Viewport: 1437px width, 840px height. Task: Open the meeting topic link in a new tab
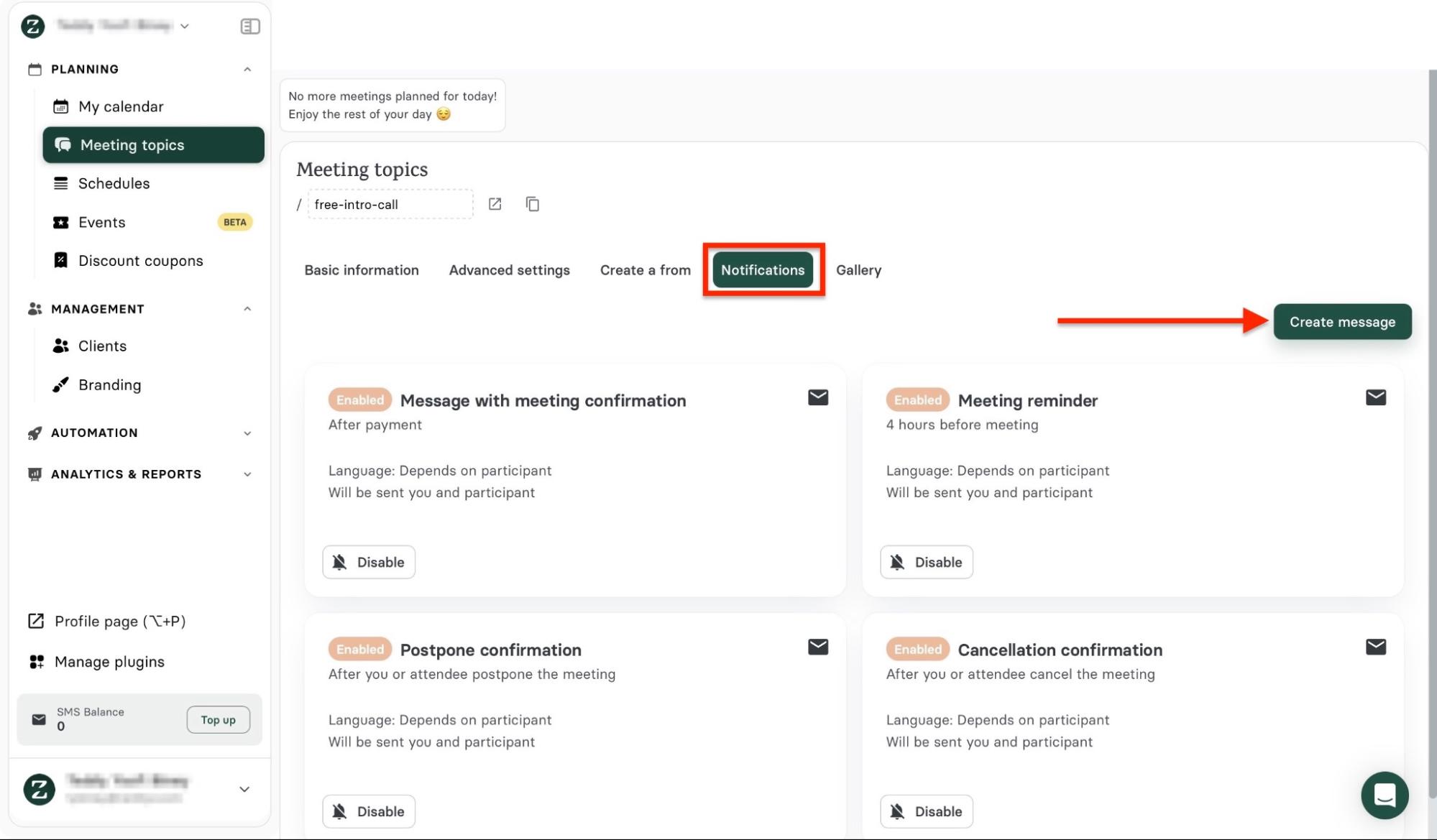point(495,204)
